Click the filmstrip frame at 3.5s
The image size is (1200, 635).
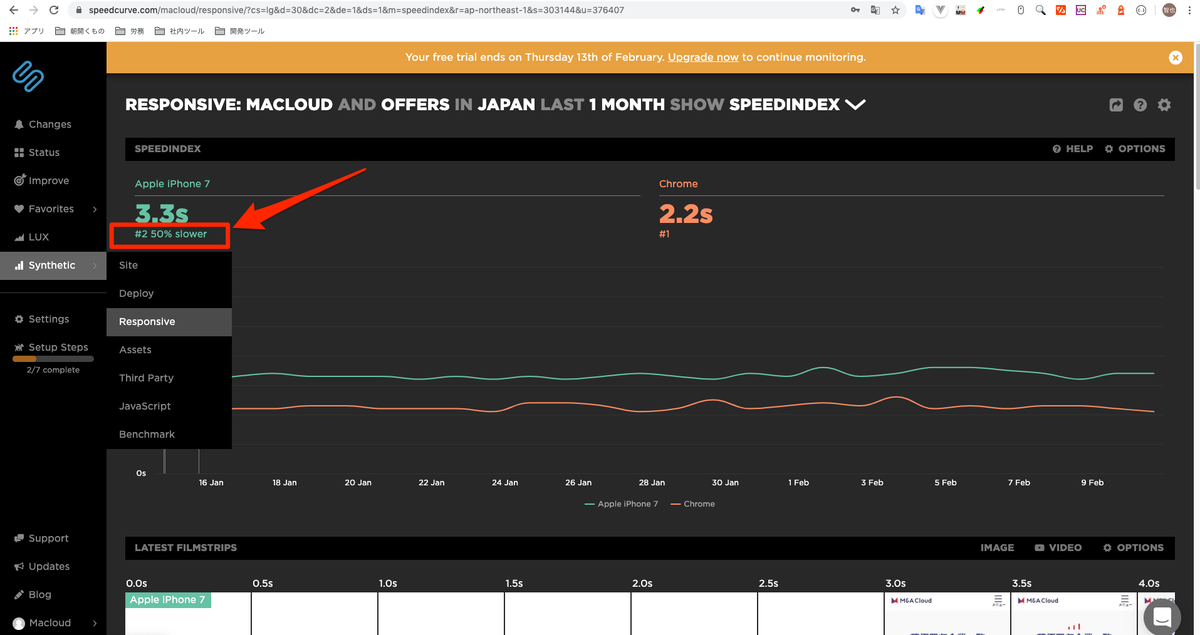click(x=1073, y=613)
